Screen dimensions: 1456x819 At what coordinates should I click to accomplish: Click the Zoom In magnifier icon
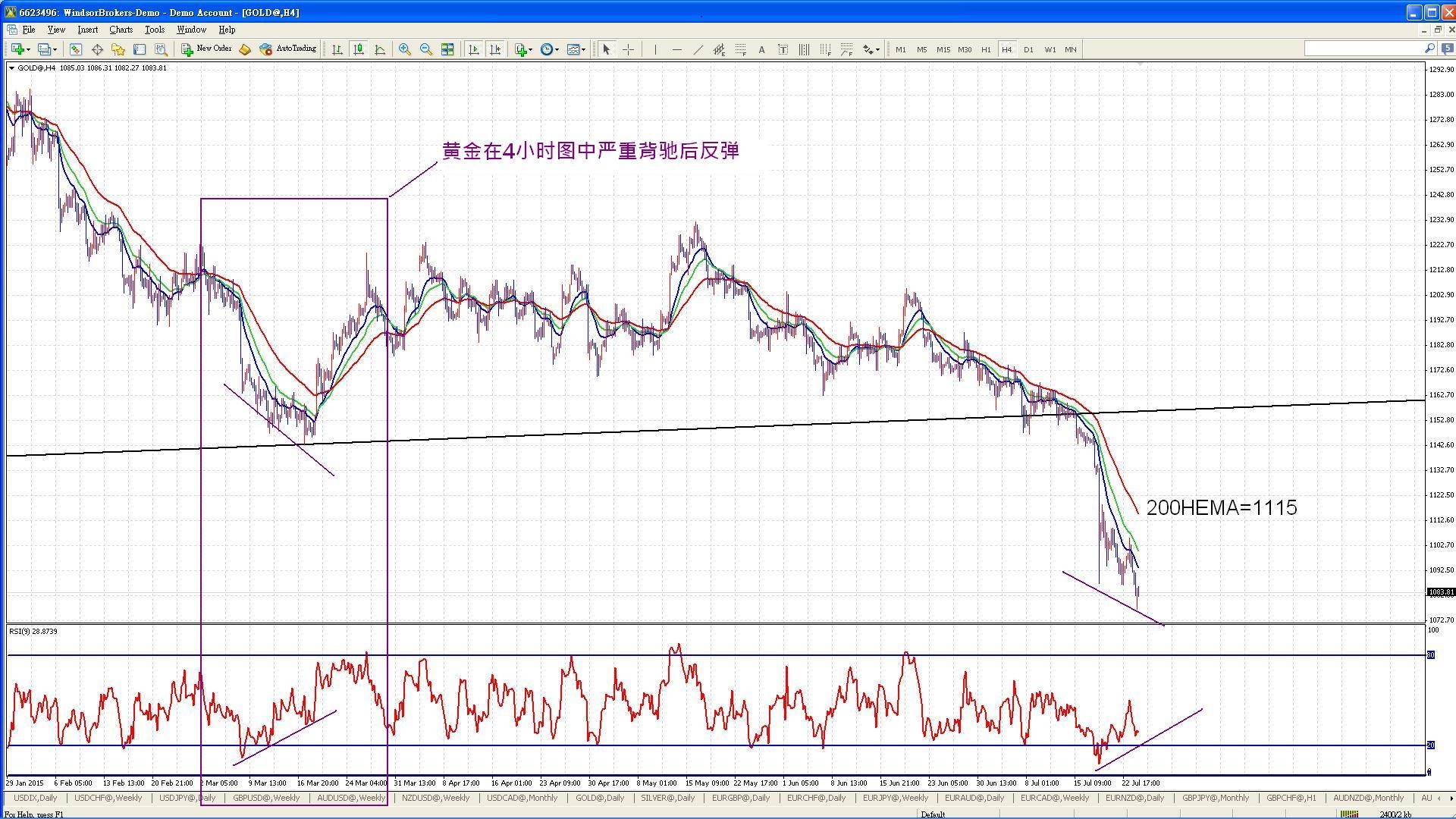405,49
